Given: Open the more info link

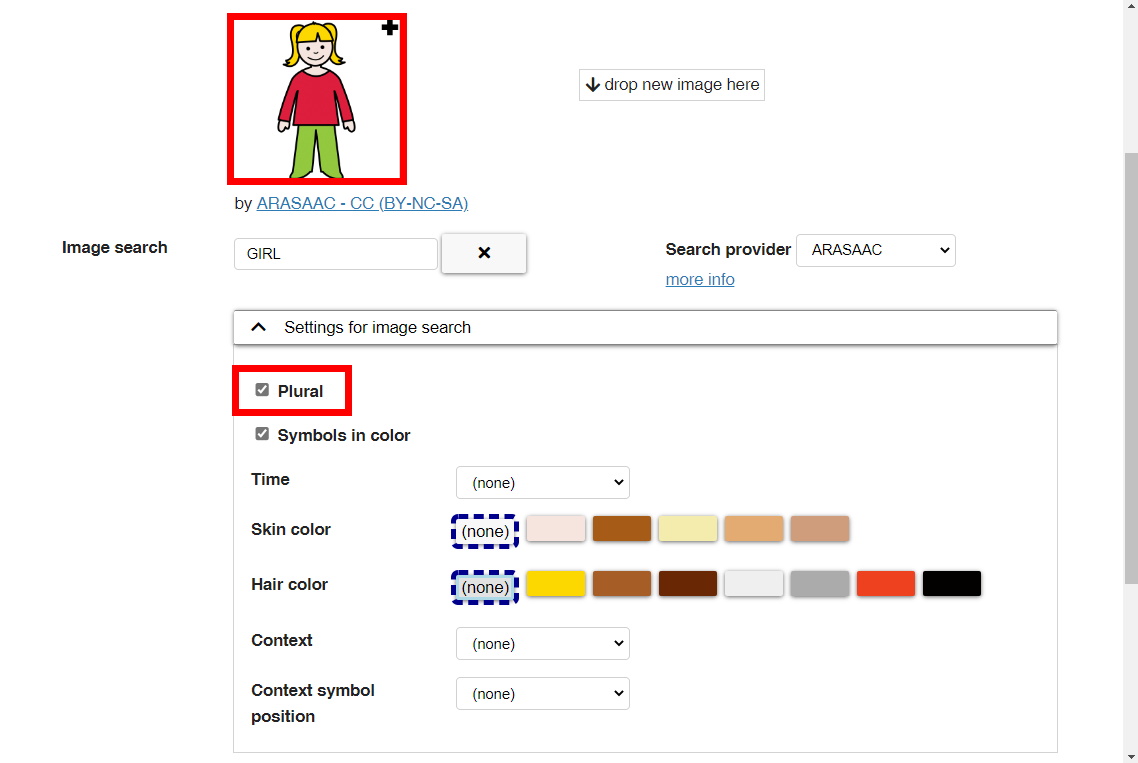Looking at the screenshot, I should click(700, 280).
